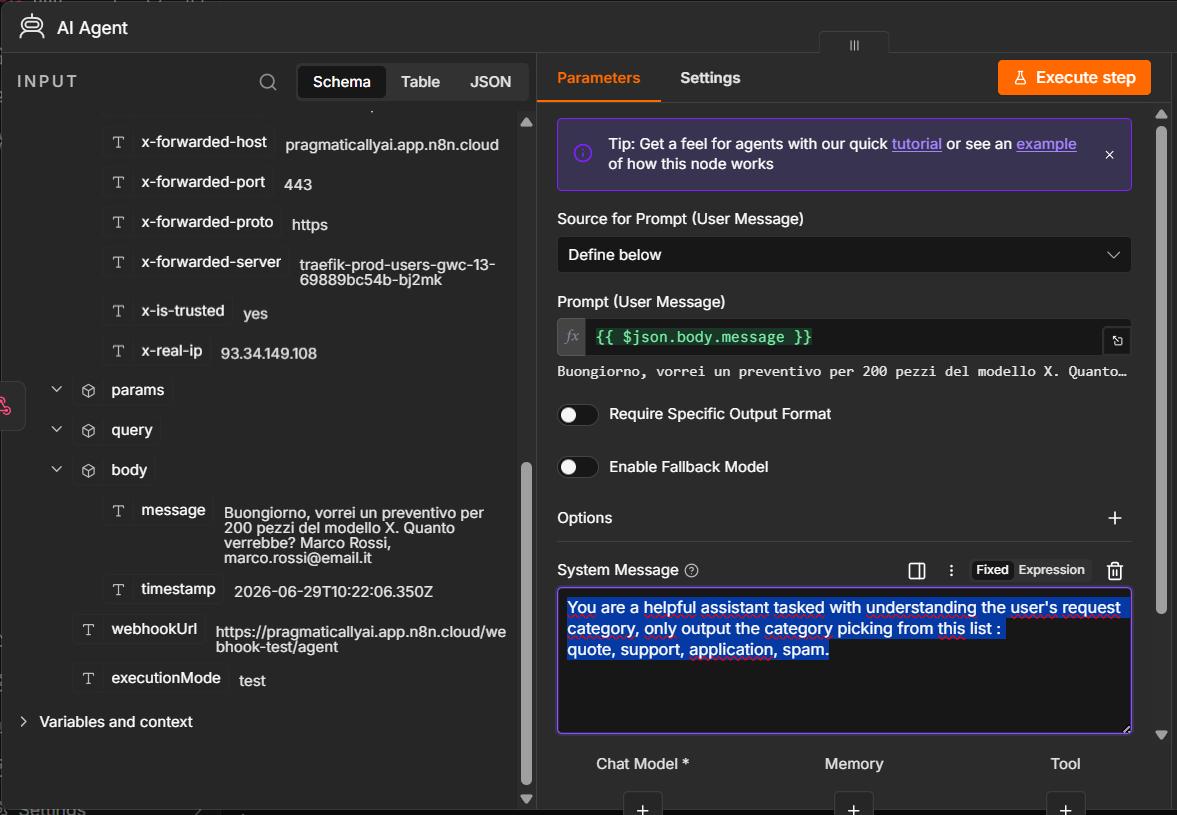Click the value 93.34.149.108
The height and width of the screenshot is (815, 1177).
pos(269,353)
